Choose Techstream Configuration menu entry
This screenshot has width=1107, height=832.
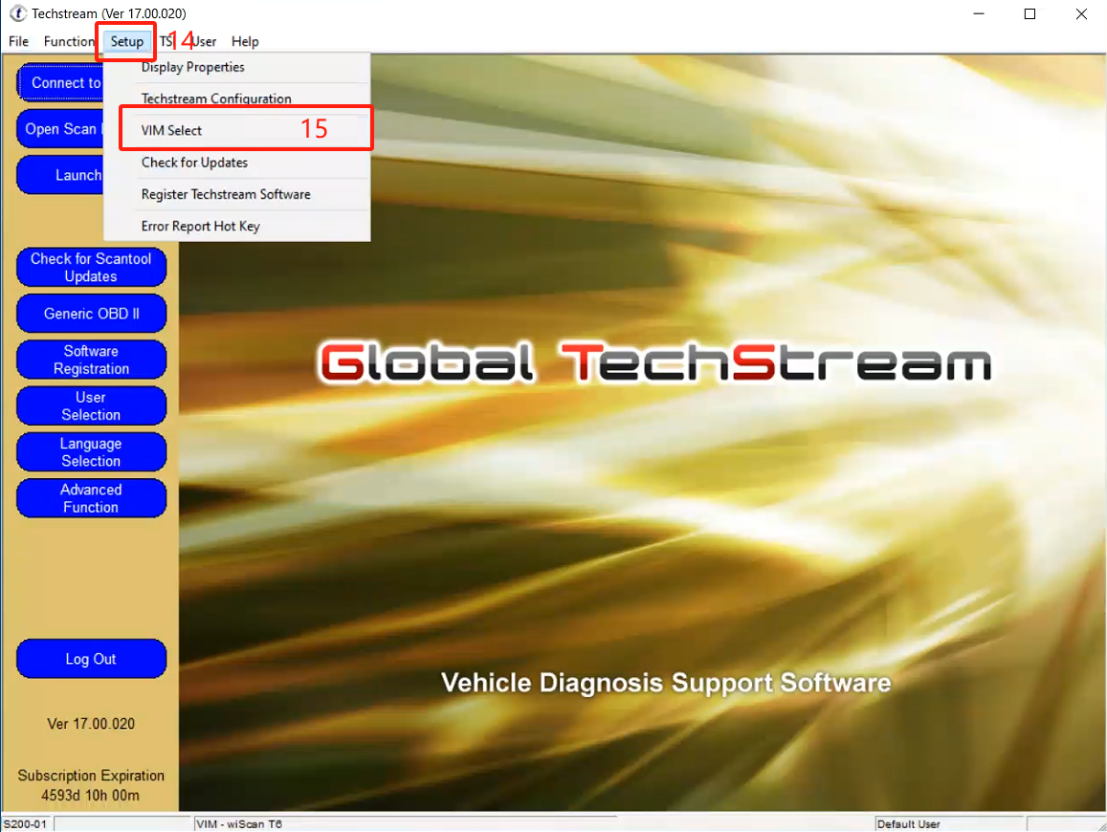[x=216, y=99]
